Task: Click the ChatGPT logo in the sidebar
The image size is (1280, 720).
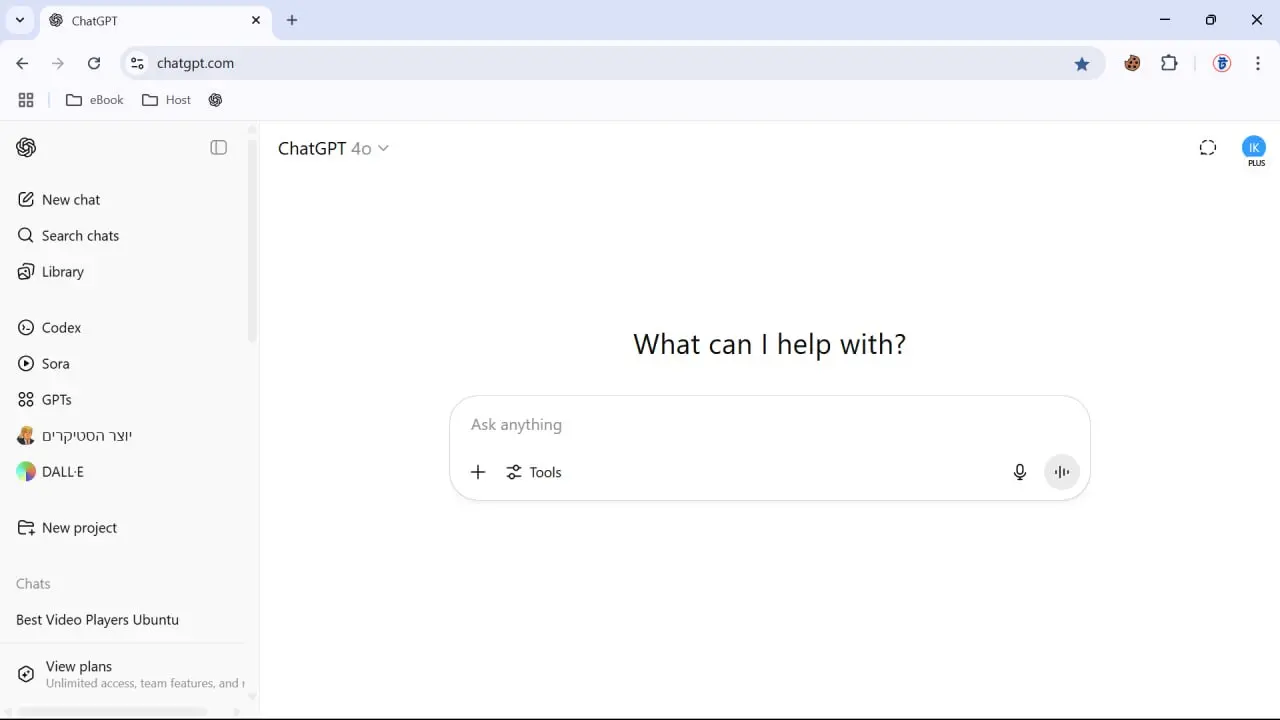Action: click(26, 148)
